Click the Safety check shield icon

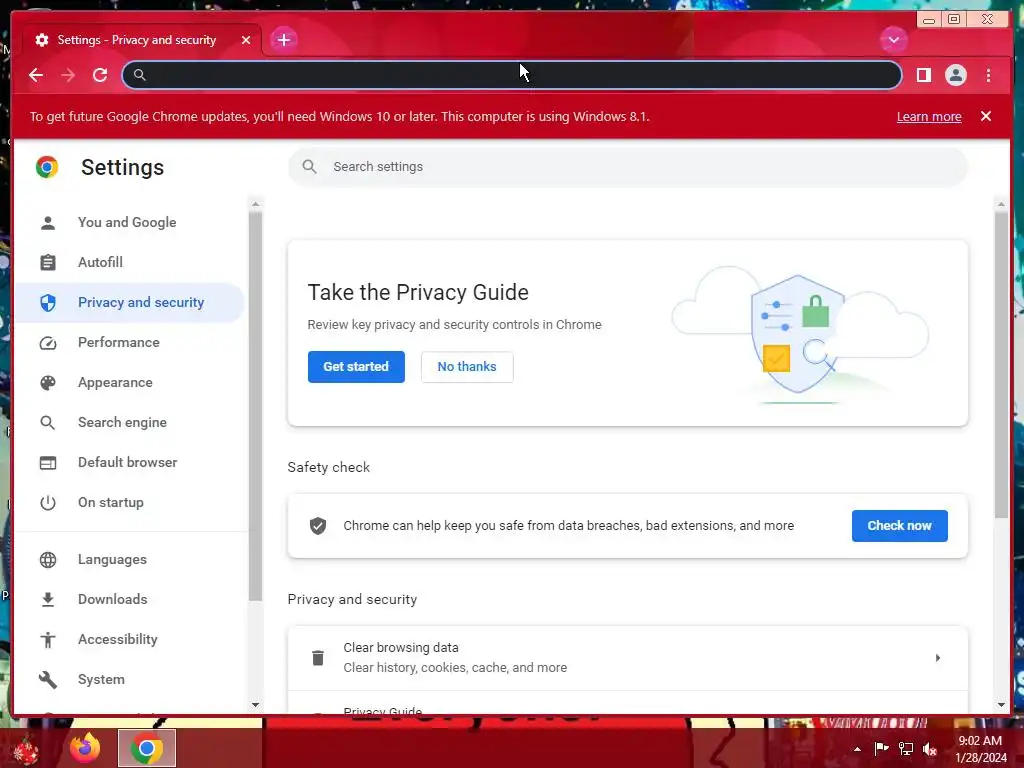coord(318,526)
